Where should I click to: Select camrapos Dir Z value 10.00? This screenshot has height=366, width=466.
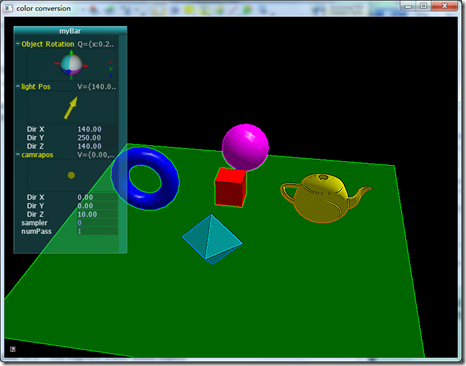coord(97,214)
